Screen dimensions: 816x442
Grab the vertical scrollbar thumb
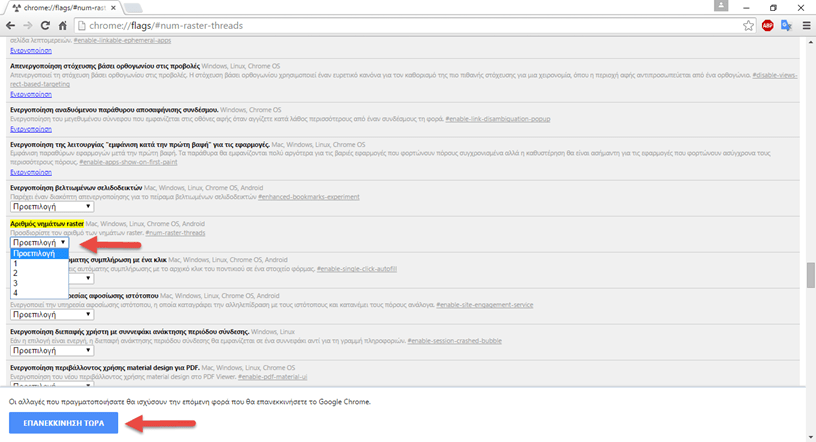coord(811,275)
